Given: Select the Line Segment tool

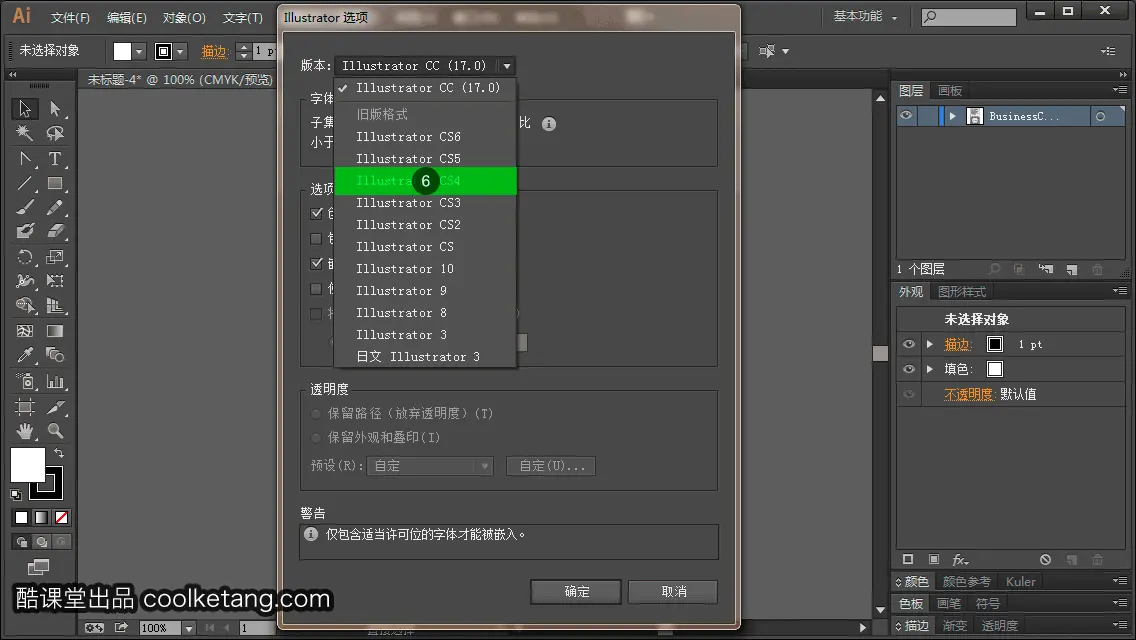Looking at the screenshot, I should click(x=25, y=183).
